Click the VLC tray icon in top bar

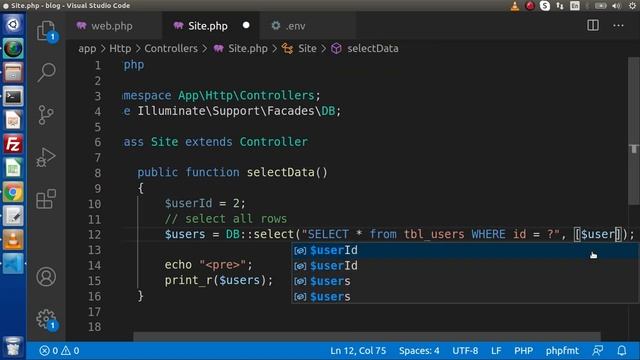coord(515,6)
